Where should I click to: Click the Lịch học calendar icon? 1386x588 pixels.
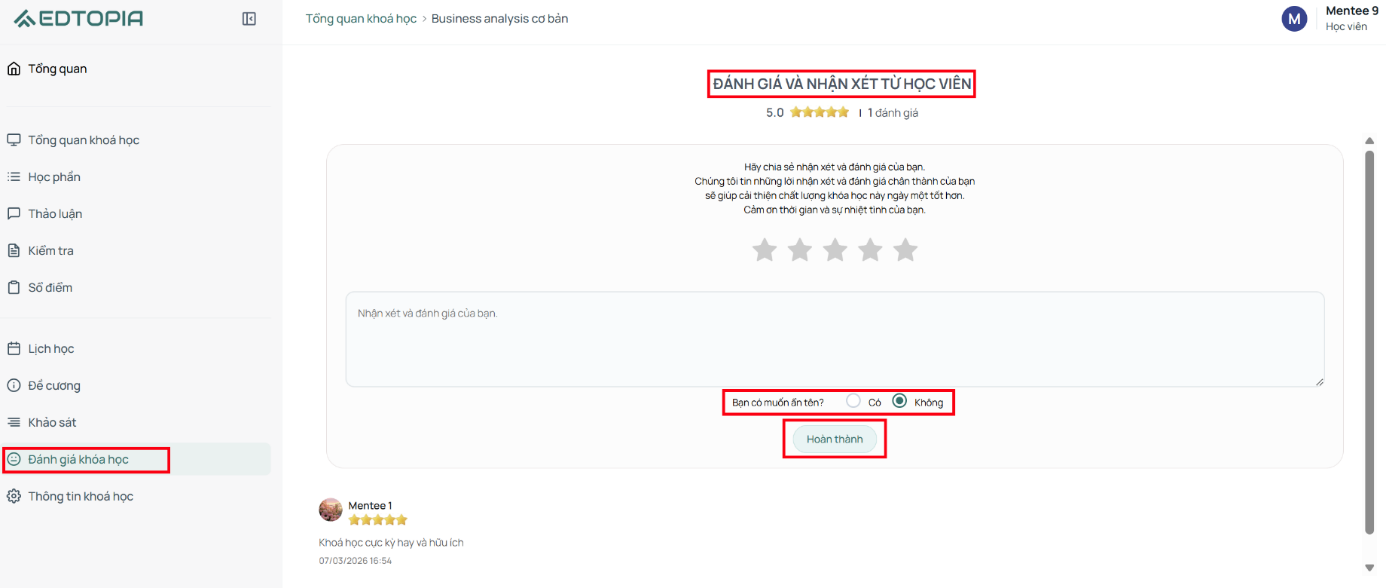pyautogui.click(x=13, y=349)
